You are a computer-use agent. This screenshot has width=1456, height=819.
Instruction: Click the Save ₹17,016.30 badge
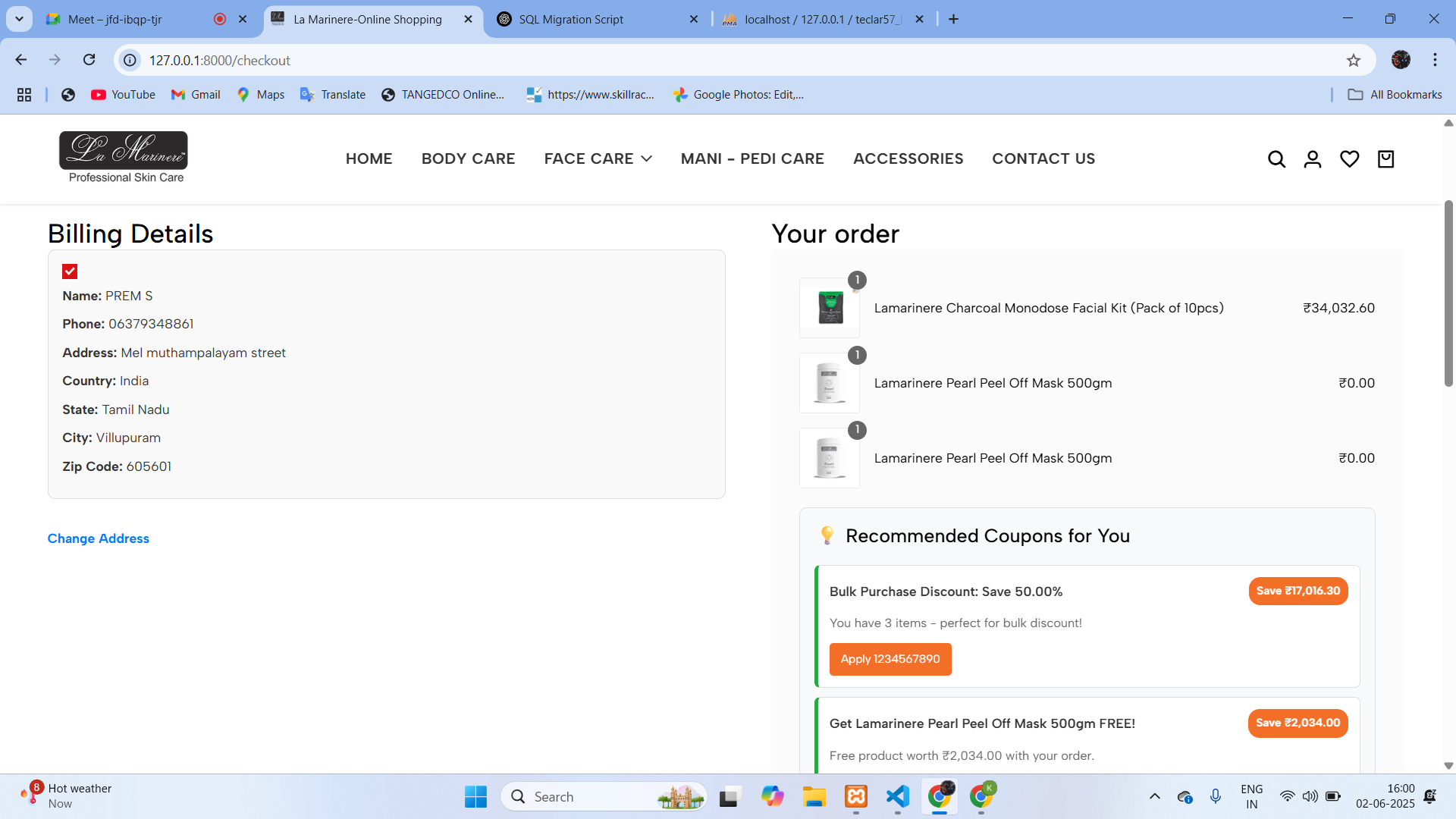click(x=1298, y=591)
